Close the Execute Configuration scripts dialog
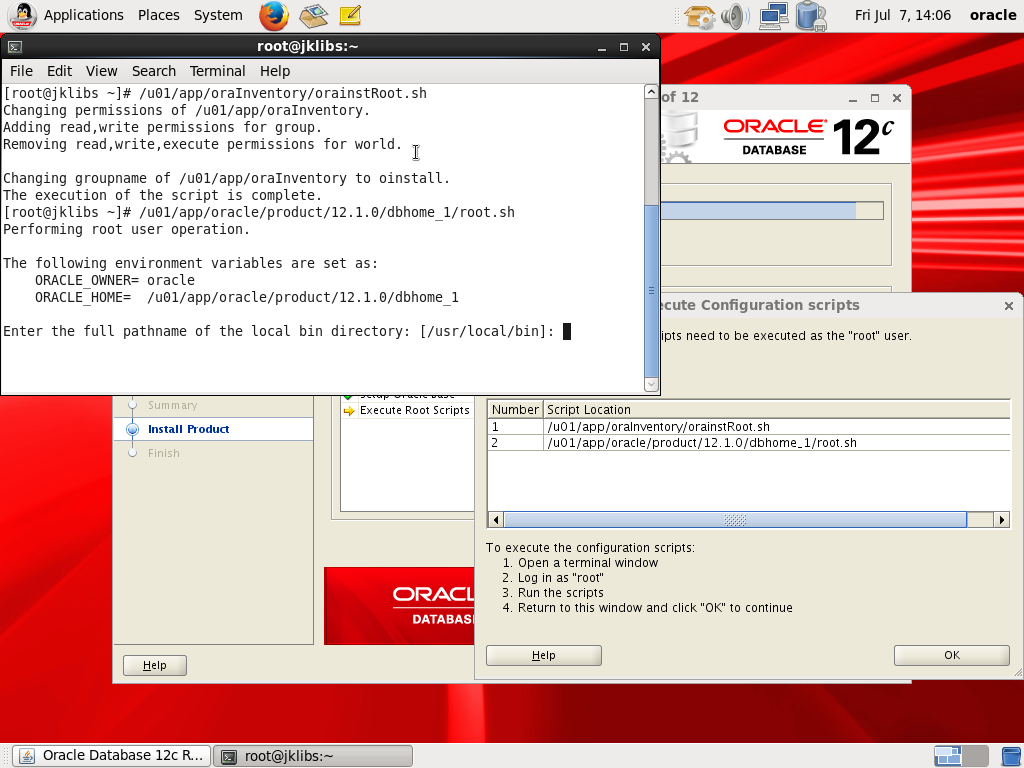 point(1009,306)
